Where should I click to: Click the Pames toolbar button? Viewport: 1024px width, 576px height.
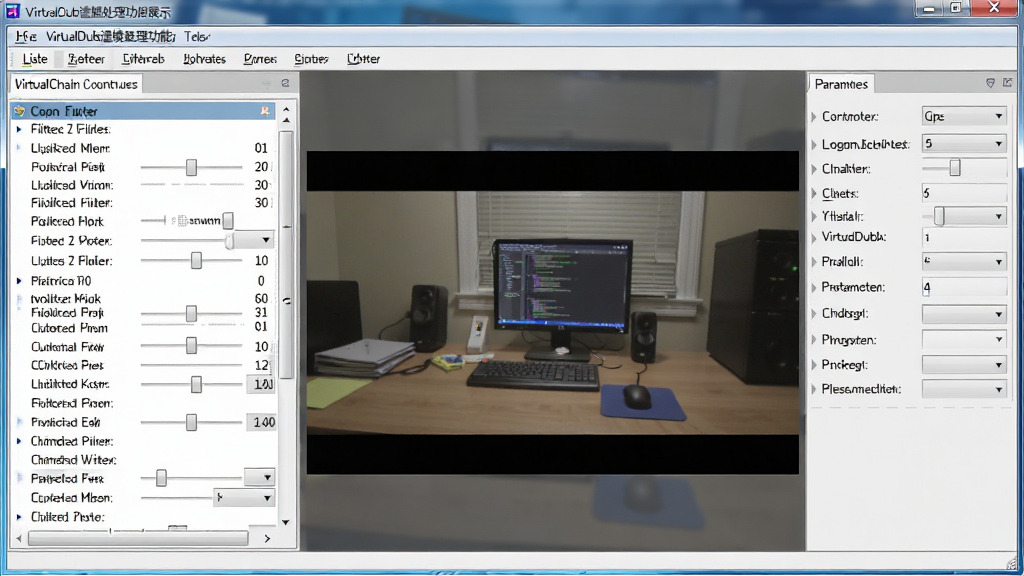pyautogui.click(x=260, y=59)
